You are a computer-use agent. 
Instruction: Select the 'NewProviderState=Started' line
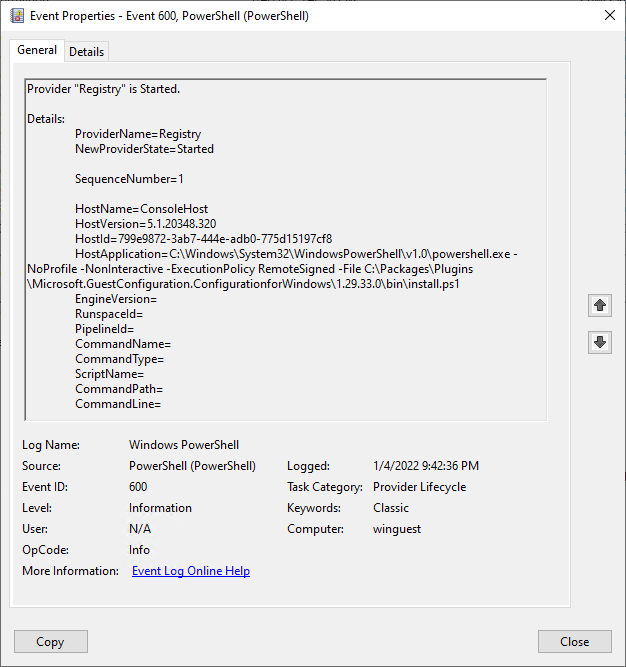pyautogui.click(x=144, y=149)
